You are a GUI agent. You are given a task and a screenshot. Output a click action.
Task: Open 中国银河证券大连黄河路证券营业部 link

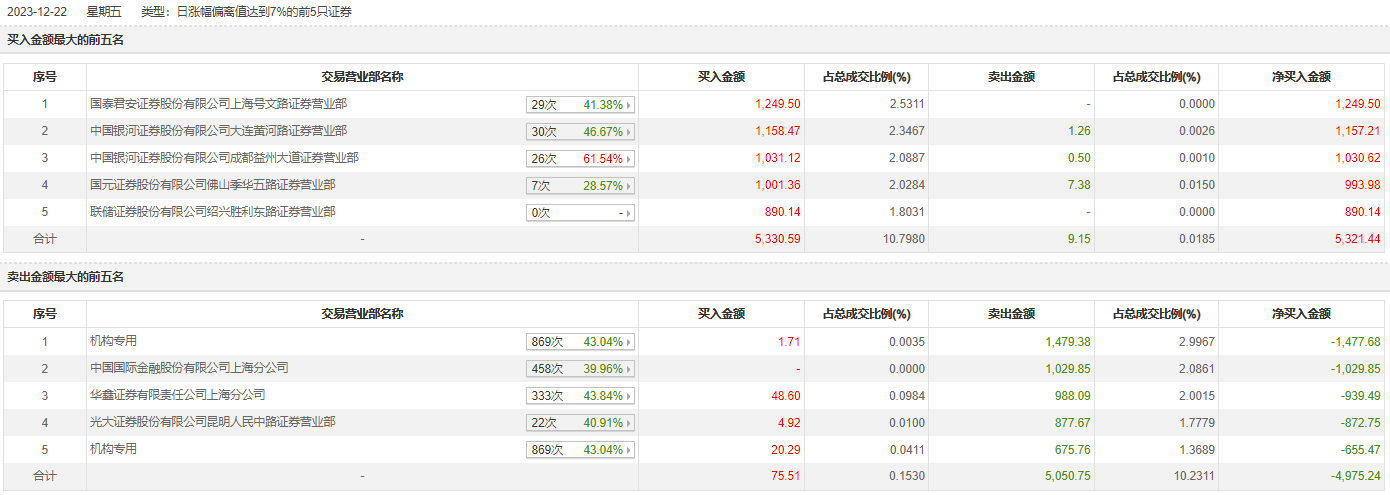[218, 131]
